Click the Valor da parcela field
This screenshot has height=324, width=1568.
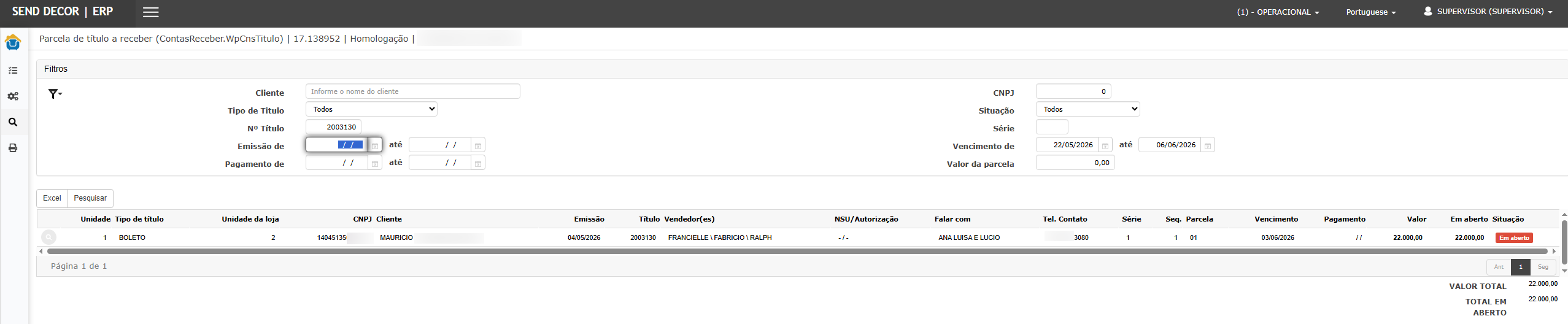(1075, 163)
